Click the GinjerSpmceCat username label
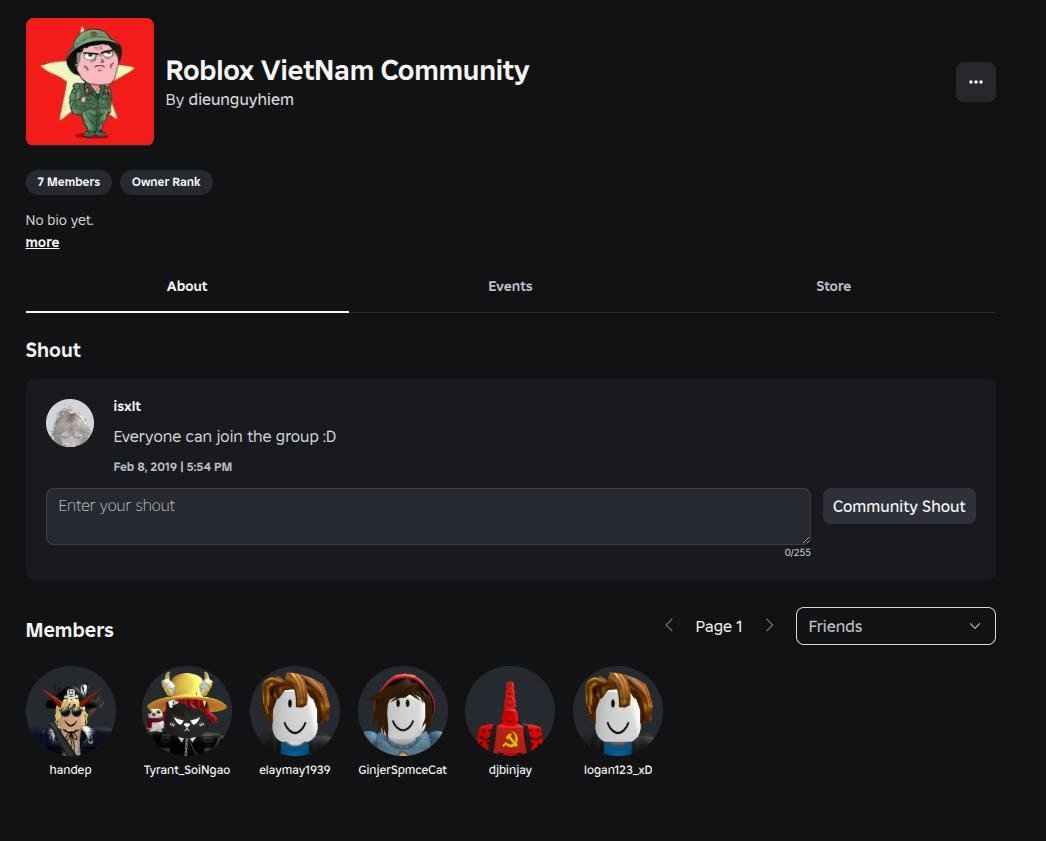 403,770
